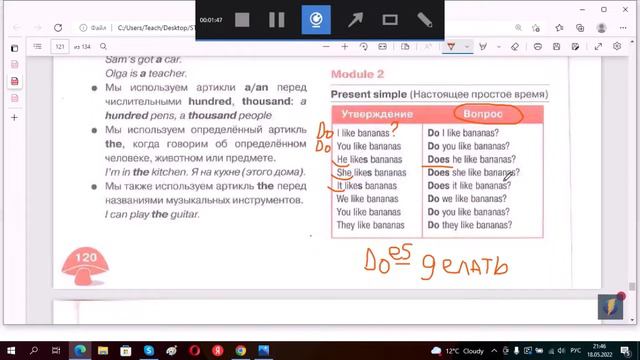Switch to the active PDF vertical tab
The image size is (640, 360).
click(14, 81)
